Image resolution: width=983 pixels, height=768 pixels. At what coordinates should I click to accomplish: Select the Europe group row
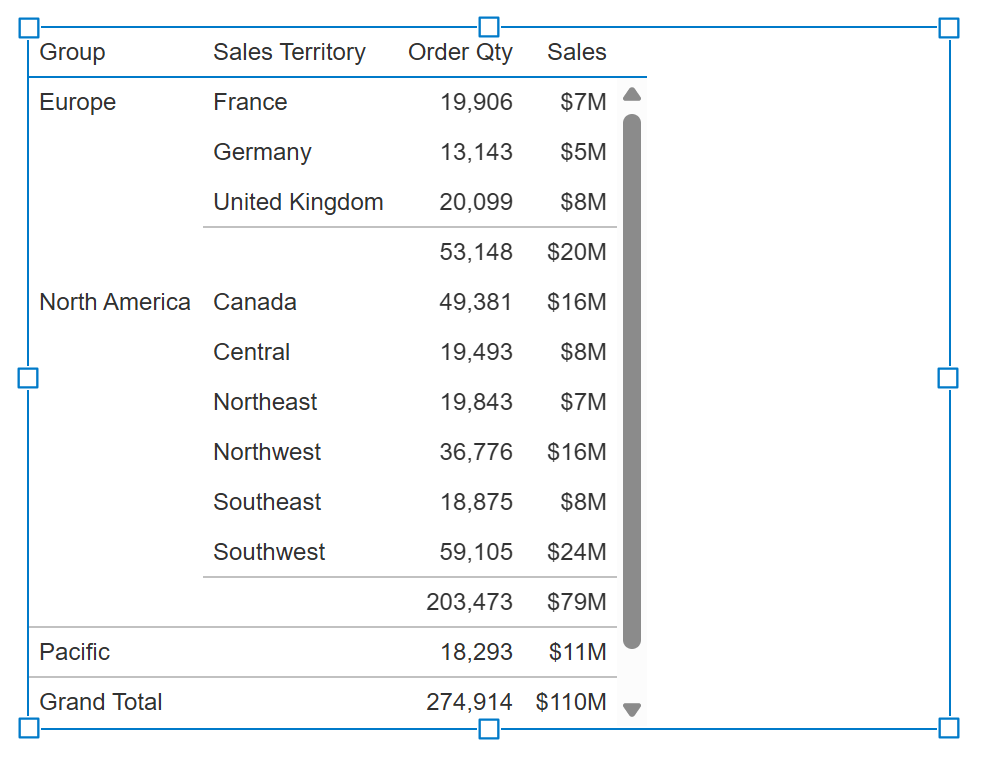click(77, 101)
